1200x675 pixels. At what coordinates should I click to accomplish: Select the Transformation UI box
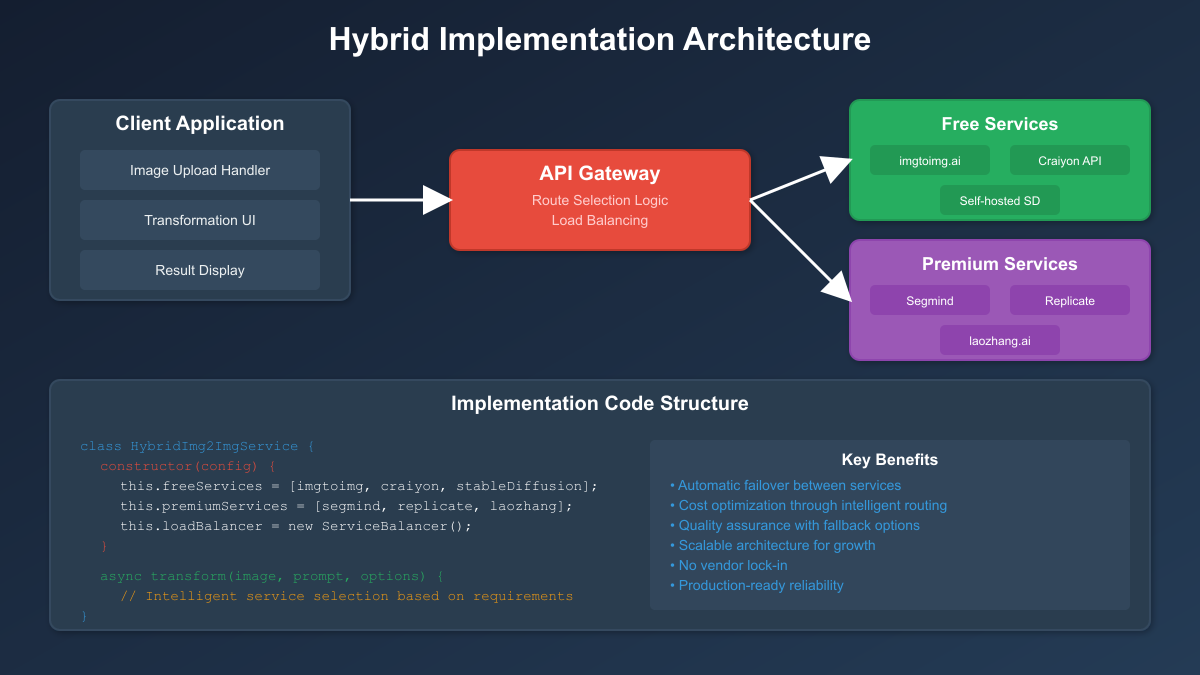click(x=200, y=220)
